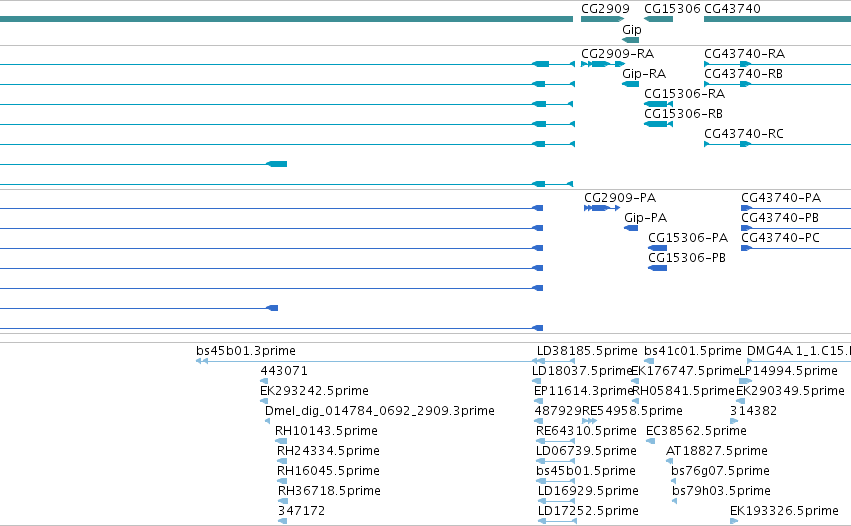Select the CG43740-RB transcript label
Viewport: 851px width, 526px height.
(x=744, y=74)
